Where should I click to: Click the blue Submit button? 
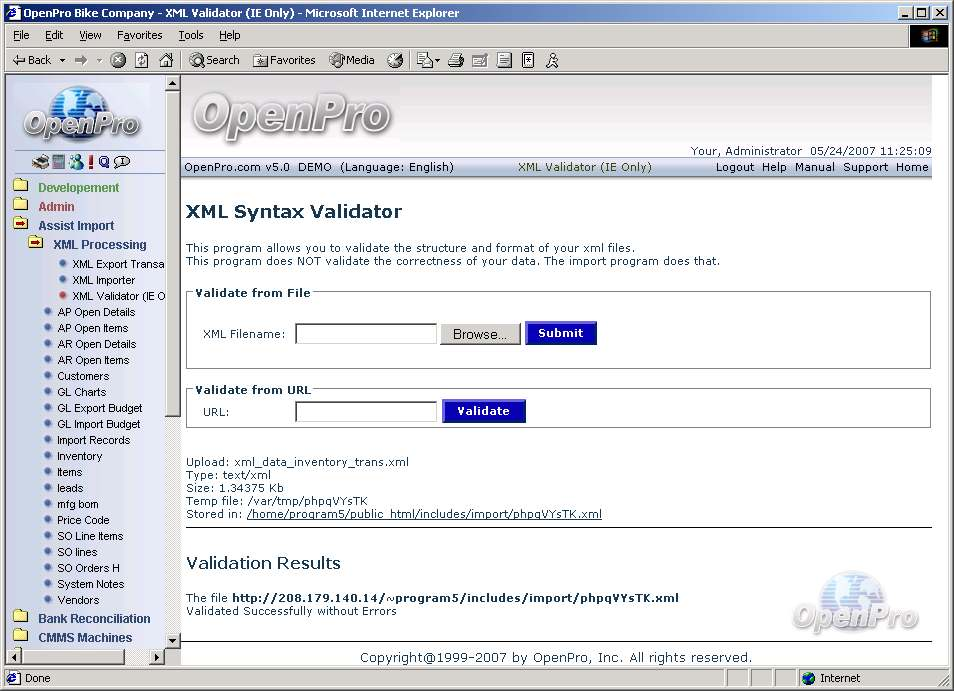pos(560,333)
